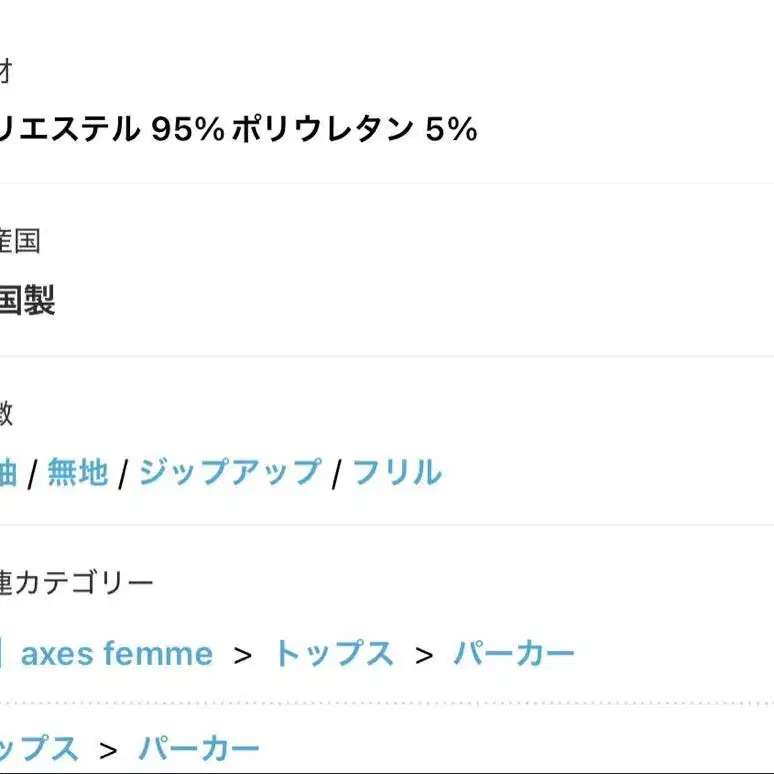Click the chevron in the bottom breadcrumb row
Image resolution: width=774 pixels, height=774 pixels.
[108, 750]
